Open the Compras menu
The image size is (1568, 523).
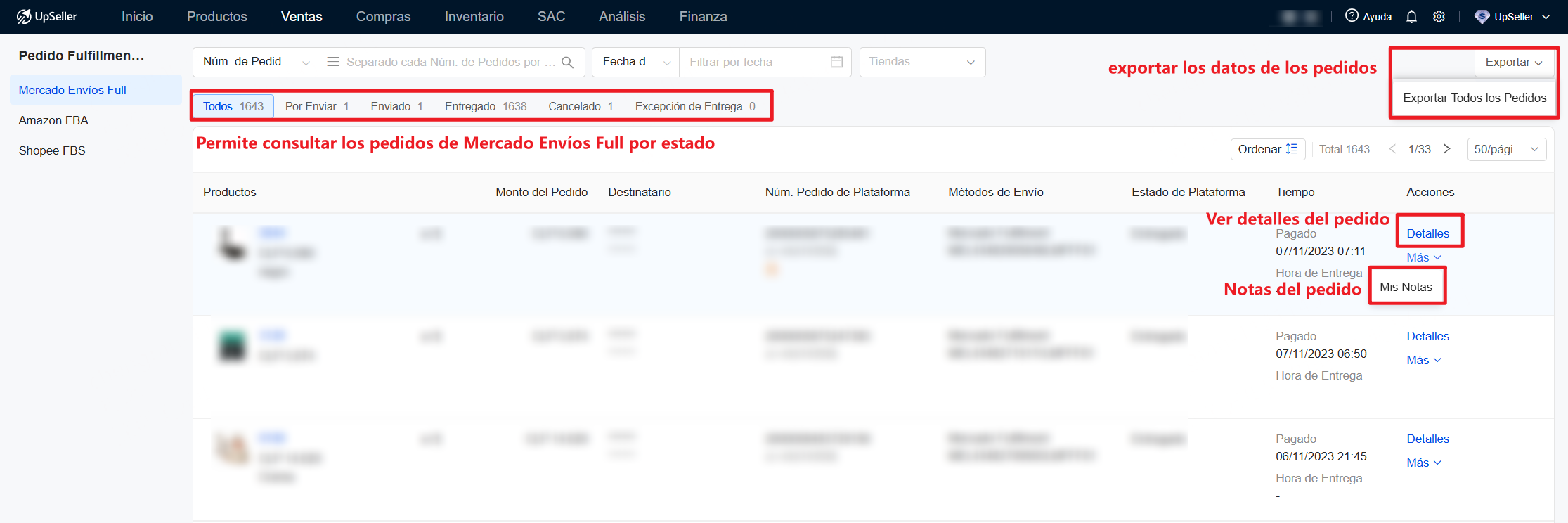point(383,16)
